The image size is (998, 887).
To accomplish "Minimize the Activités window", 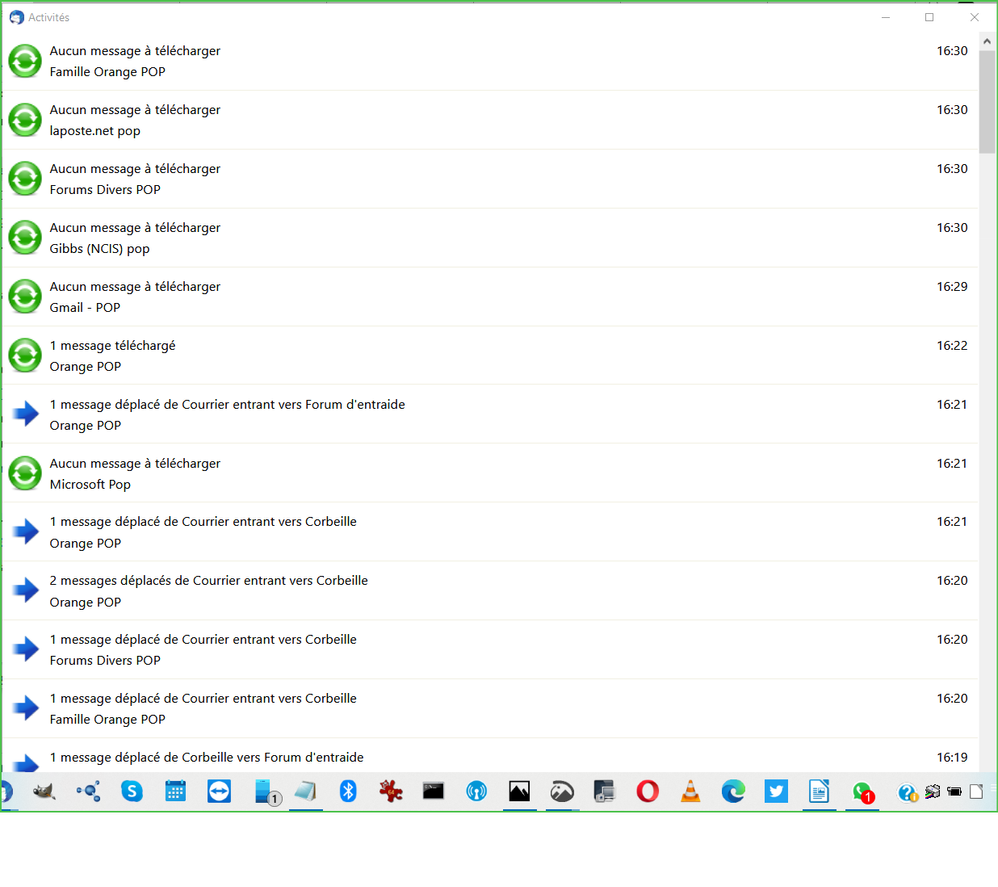I will (885, 17).
